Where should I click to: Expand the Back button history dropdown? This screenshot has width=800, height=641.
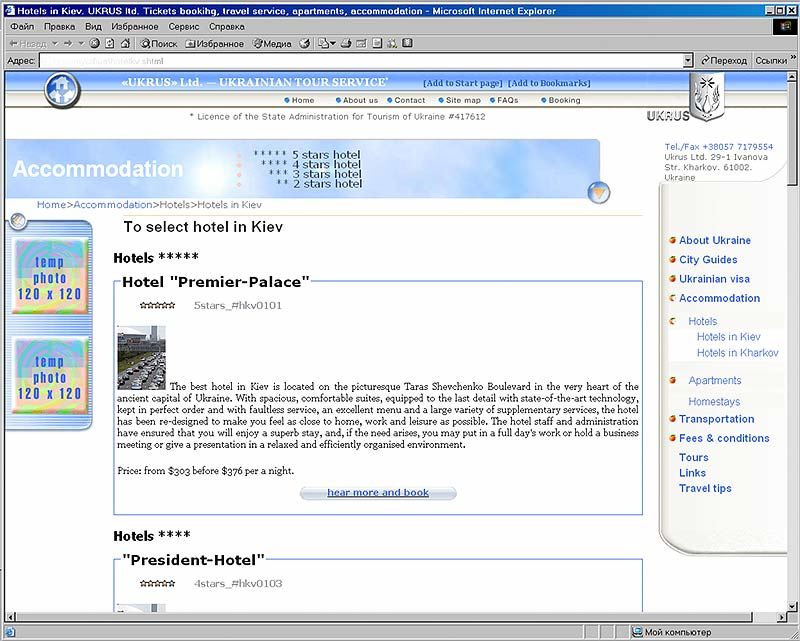pos(54,44)
